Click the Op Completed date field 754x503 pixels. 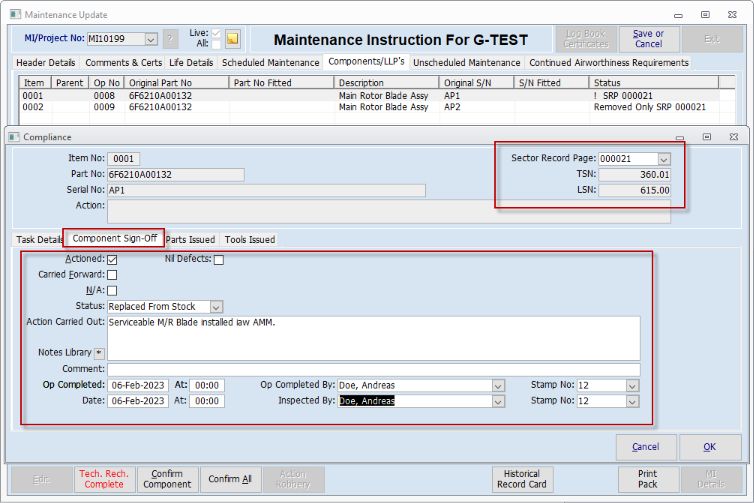[x=138, y=386]
